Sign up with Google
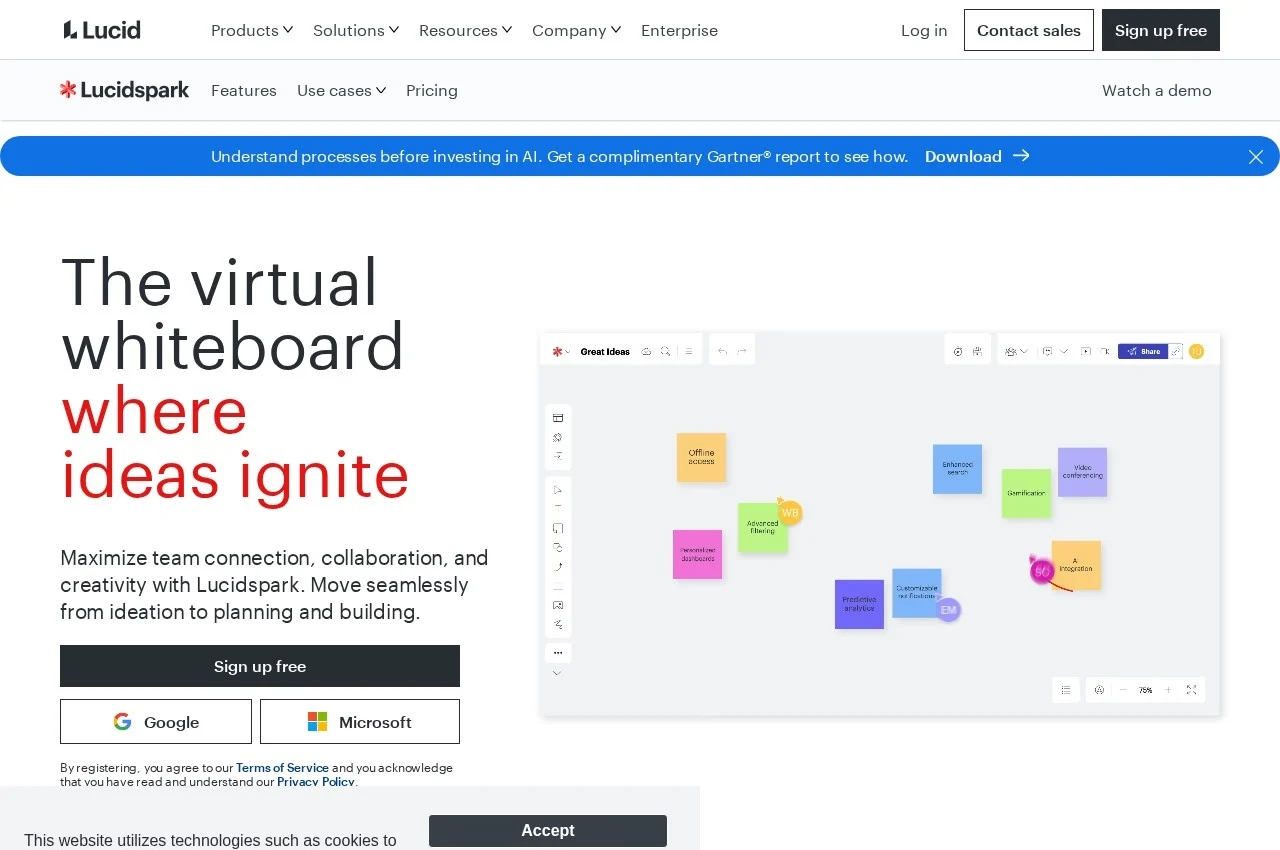Image resolution: width=1280 pixels, height=850 pixels. coord(156,722)
